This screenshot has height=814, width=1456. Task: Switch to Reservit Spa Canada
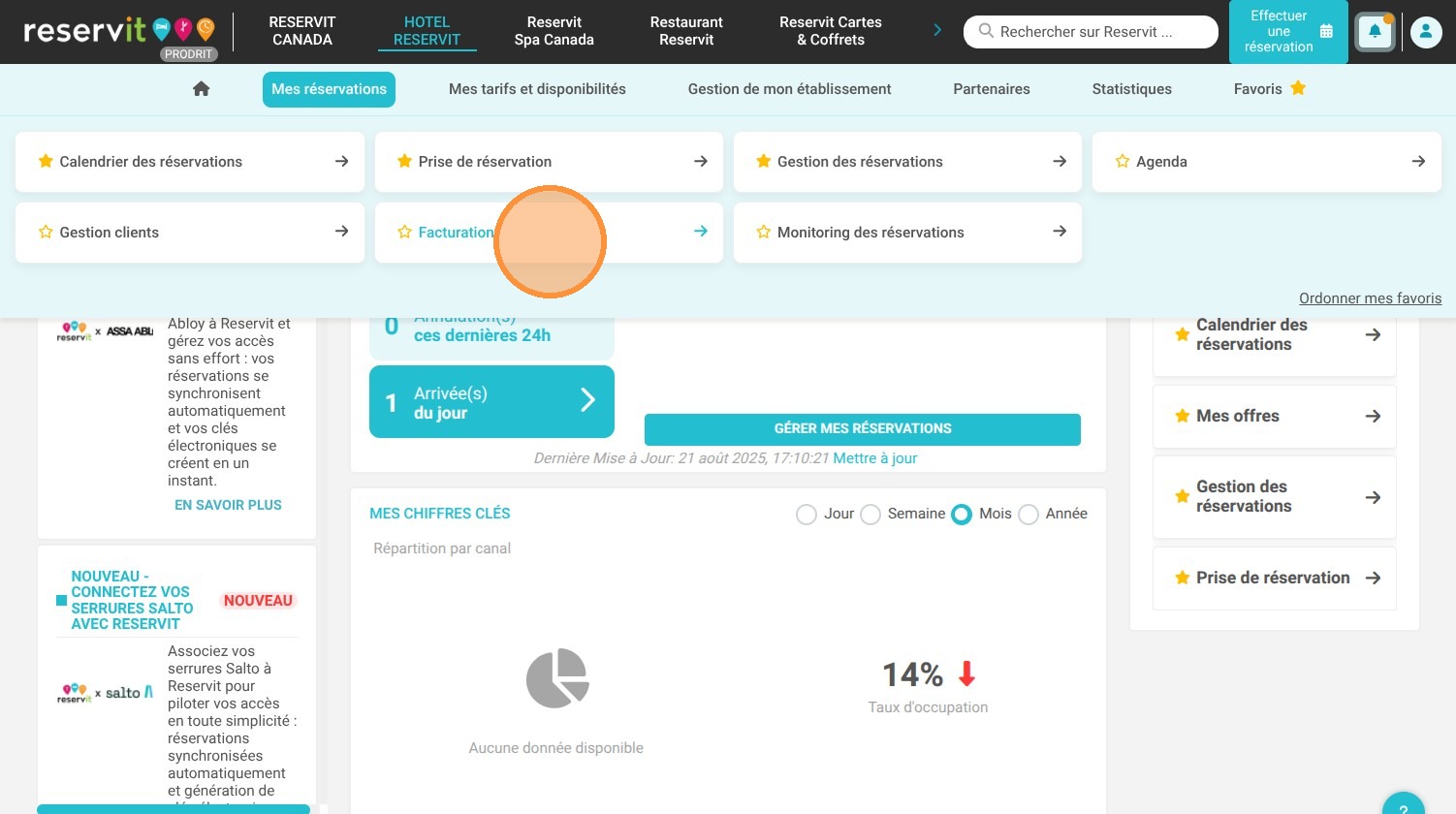pyautogui.click(x=554, y=31)
